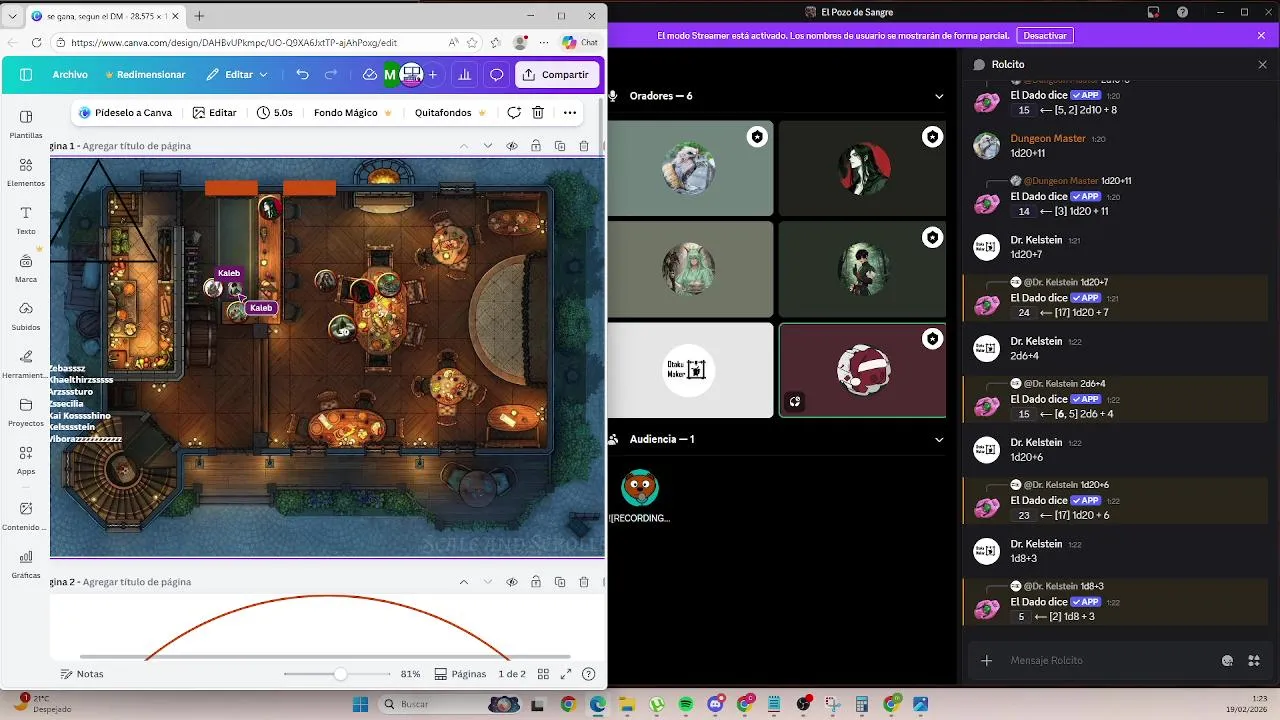Switch to the Canva browser tab
Viewport: 1280px width, 720px height.
tap(103, 16)
